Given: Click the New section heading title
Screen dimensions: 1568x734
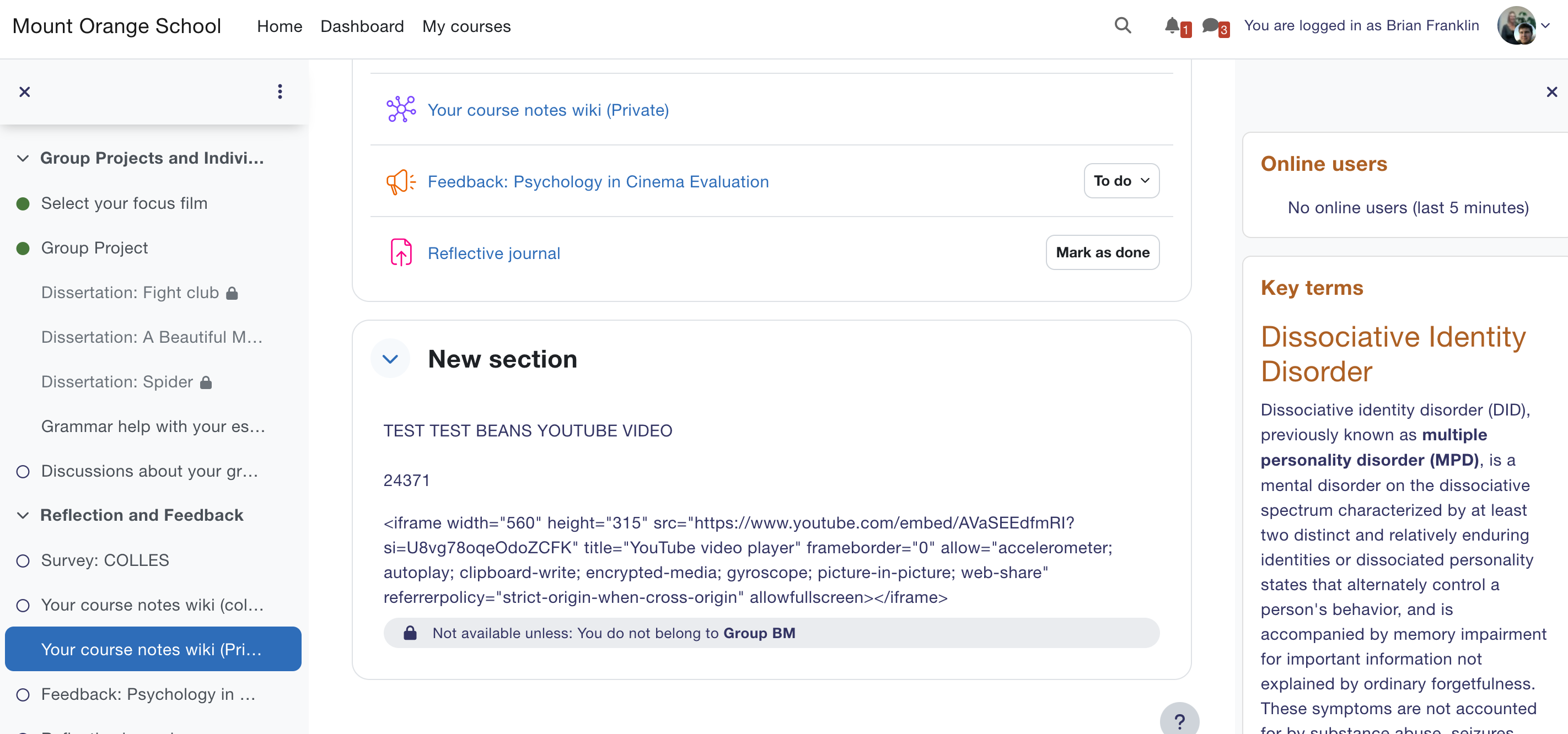Looking at the screenshot, I should pos(502,359).
